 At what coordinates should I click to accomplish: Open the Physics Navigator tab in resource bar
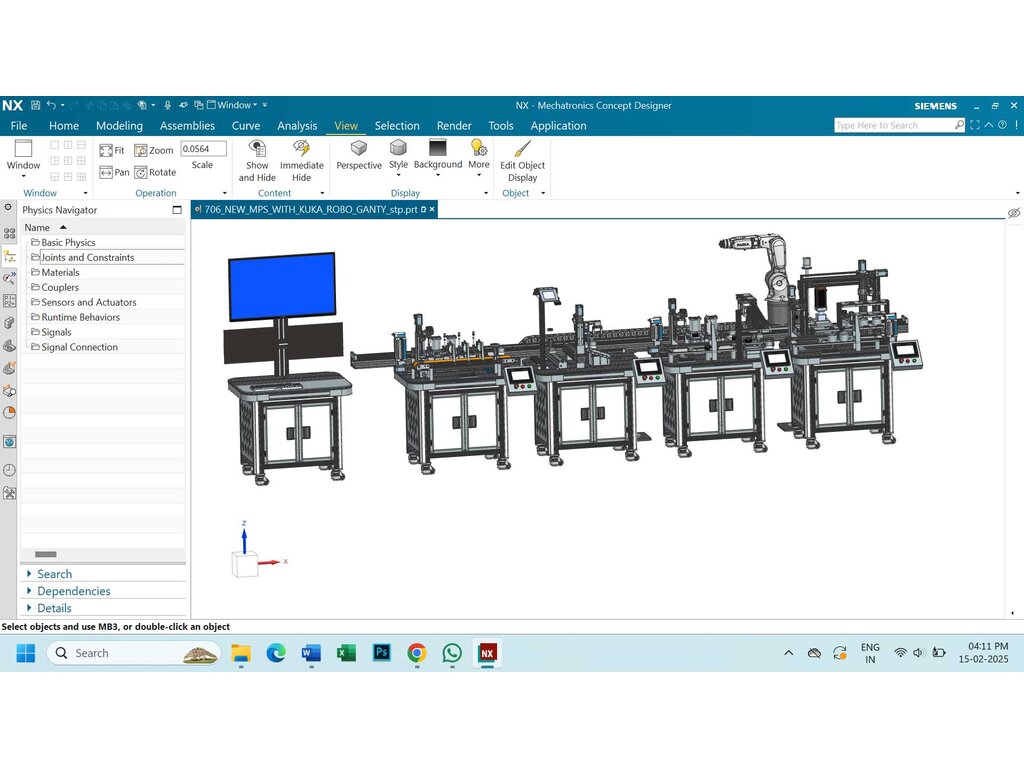point(9,257)
